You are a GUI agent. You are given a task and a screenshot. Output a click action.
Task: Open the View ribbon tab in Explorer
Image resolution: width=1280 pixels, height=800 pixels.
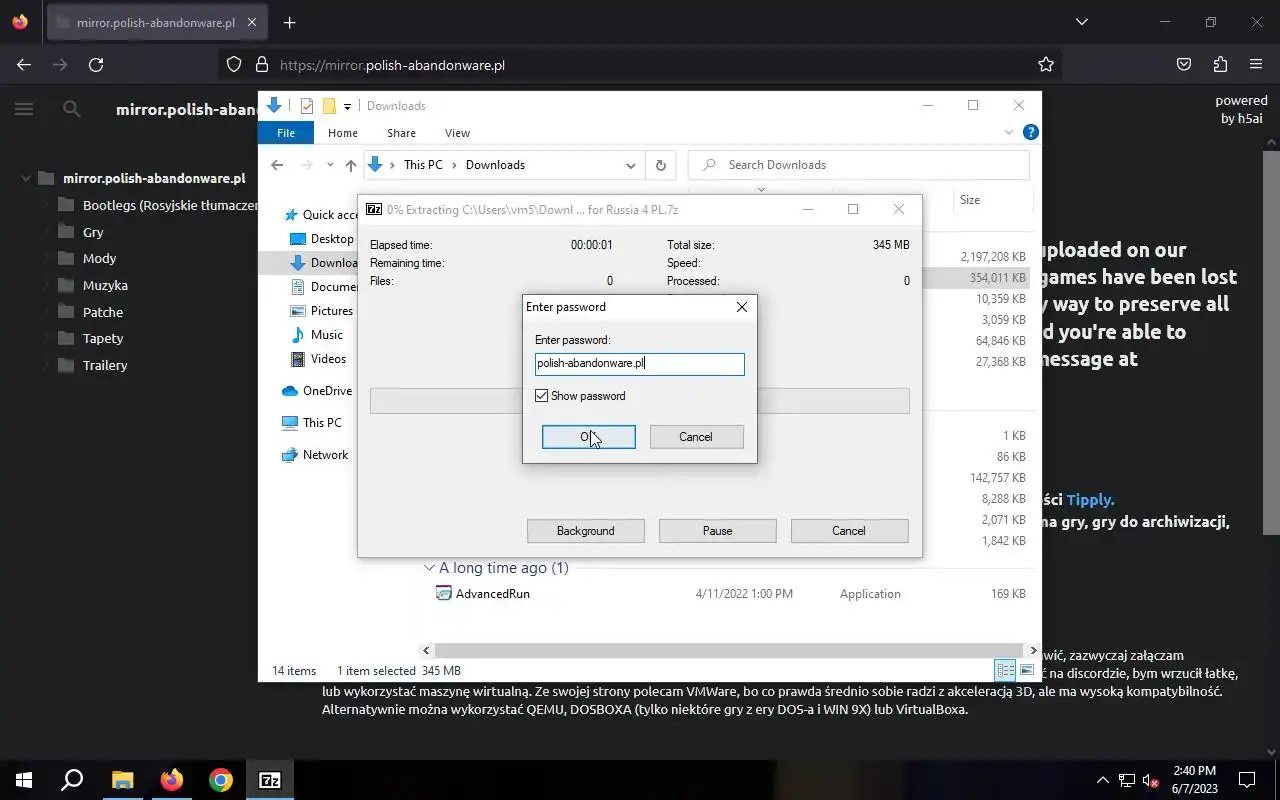pos(457,133)
